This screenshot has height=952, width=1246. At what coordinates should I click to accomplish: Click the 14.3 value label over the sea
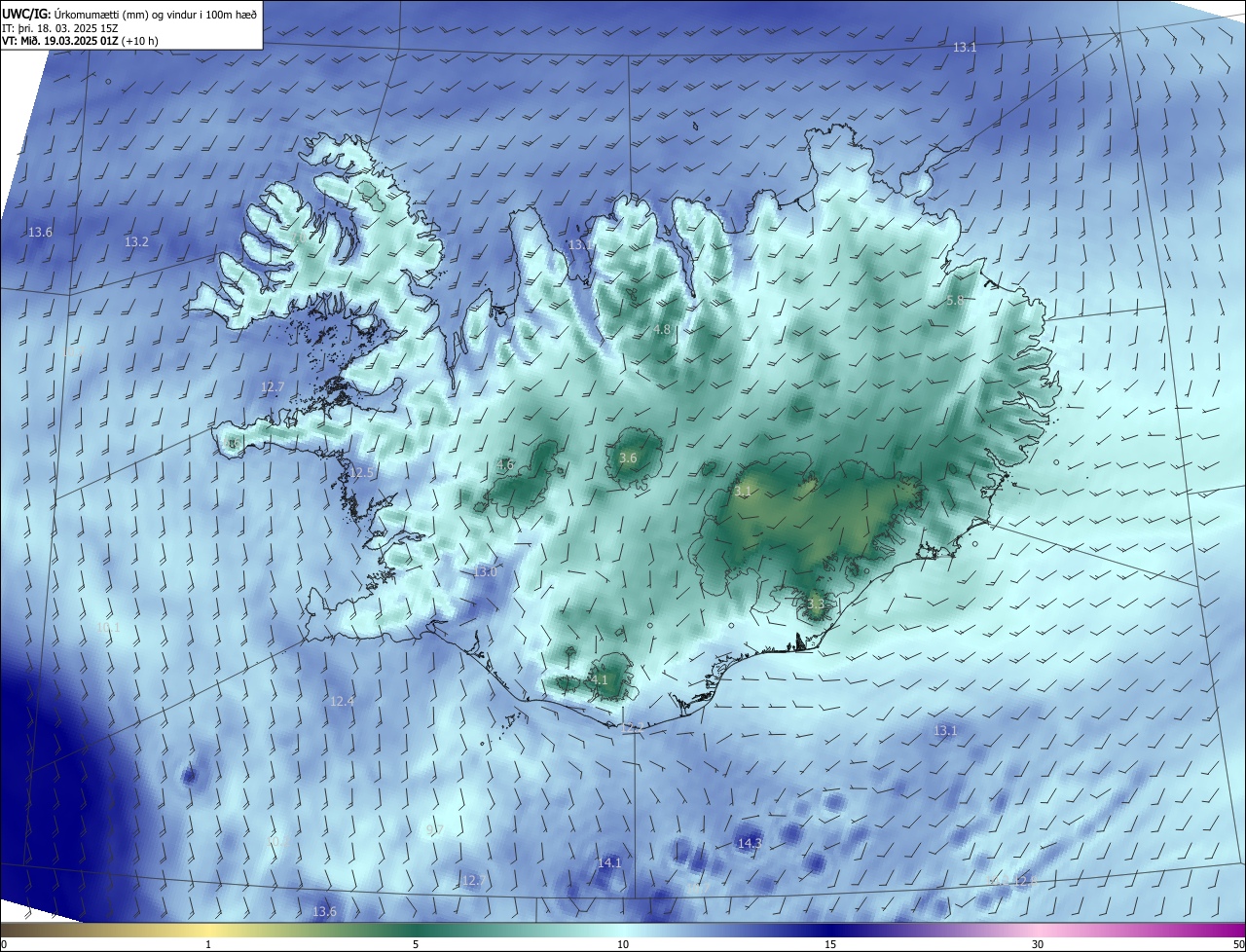click(750, 843)
